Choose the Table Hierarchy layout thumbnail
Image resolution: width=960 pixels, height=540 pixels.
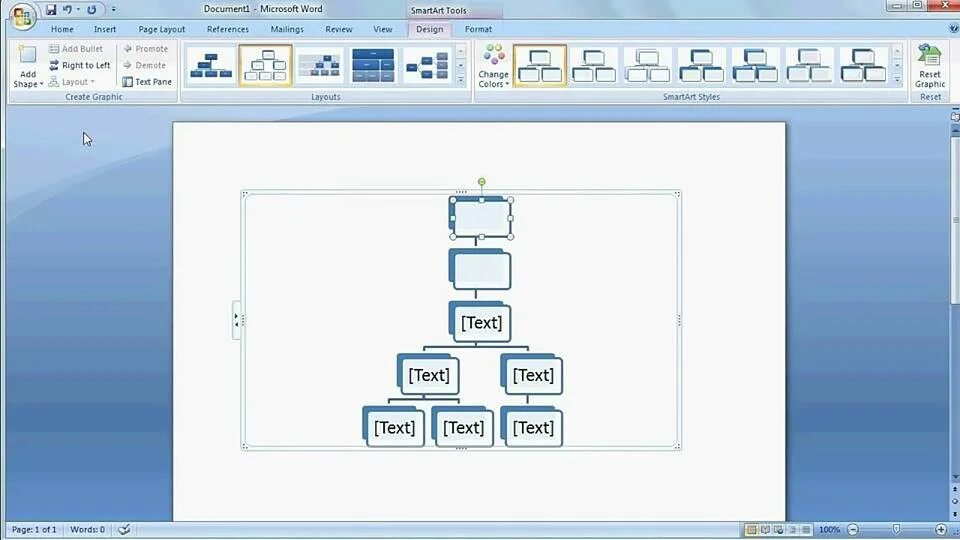[373, 66]
